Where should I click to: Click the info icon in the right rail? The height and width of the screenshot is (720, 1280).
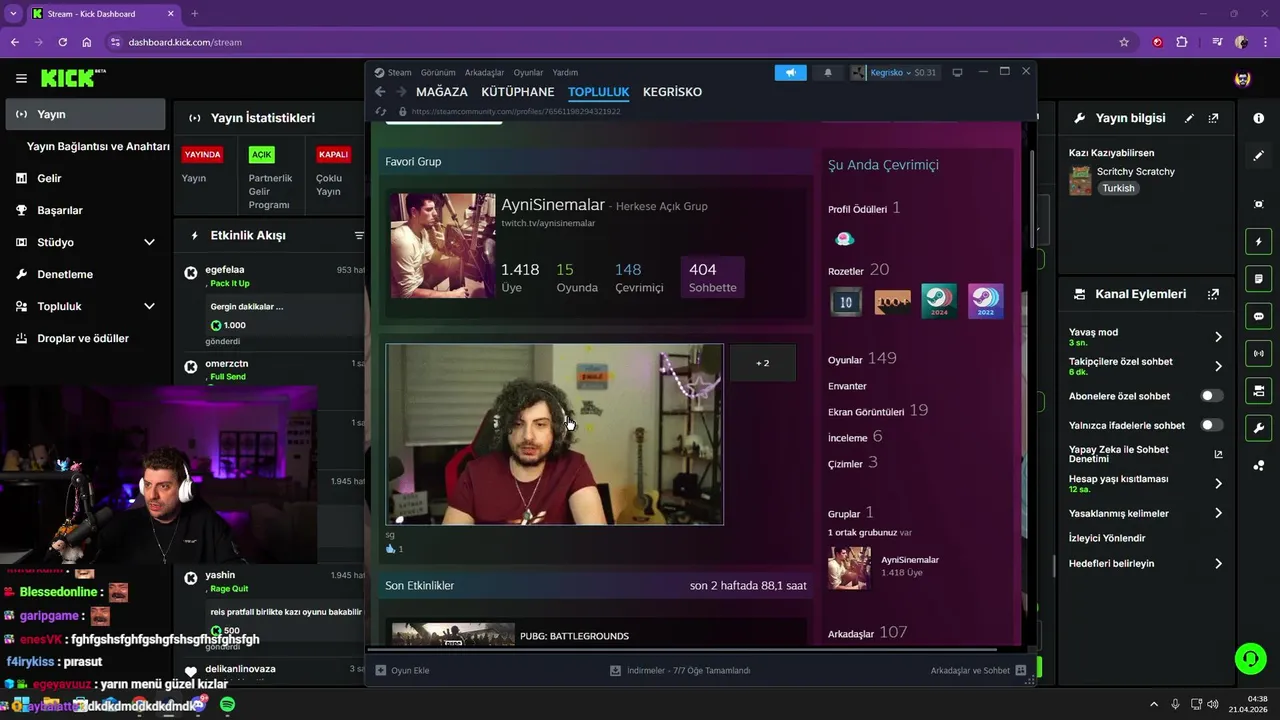1258,118
